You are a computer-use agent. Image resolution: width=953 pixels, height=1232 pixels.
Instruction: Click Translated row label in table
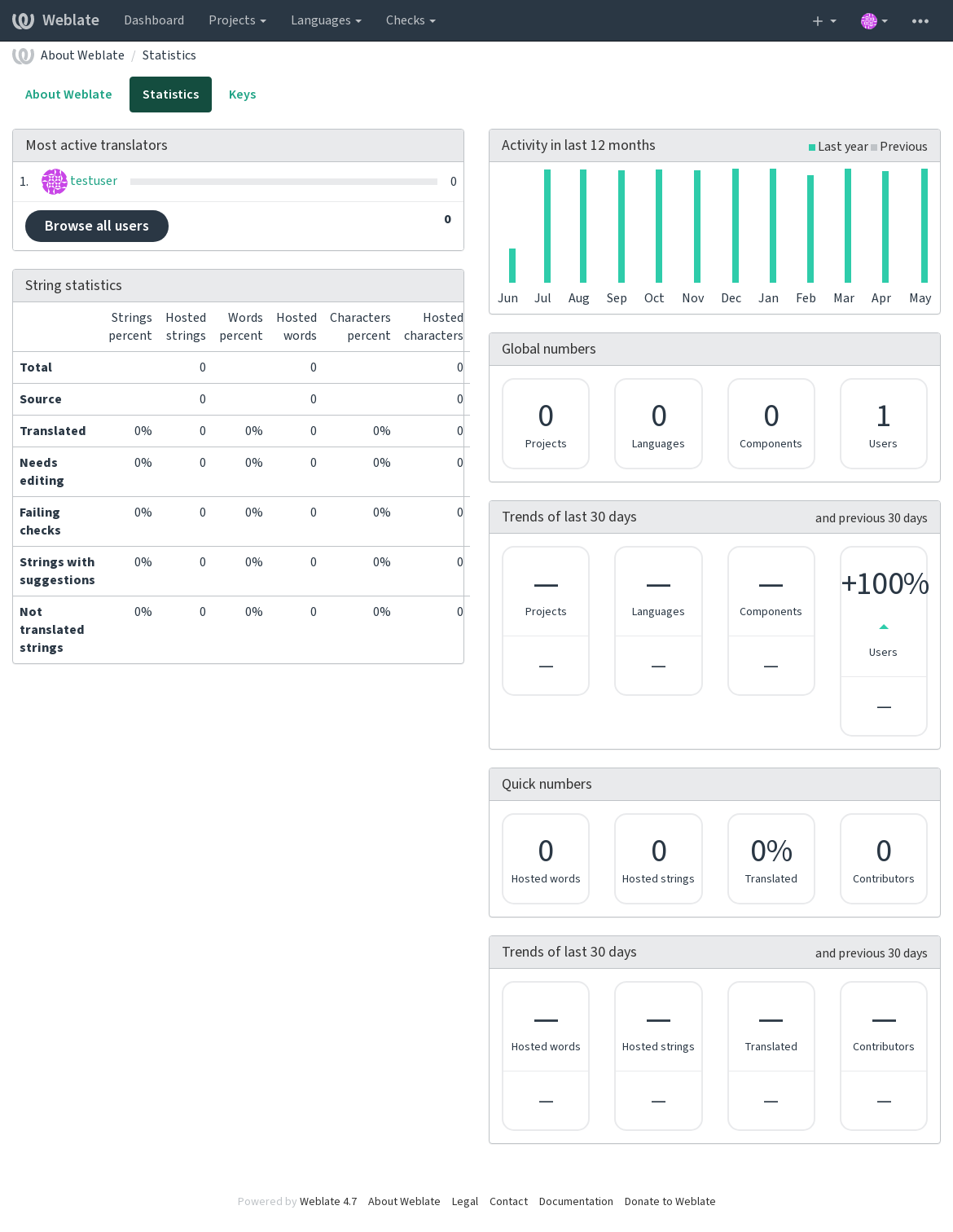coord(53,431)
